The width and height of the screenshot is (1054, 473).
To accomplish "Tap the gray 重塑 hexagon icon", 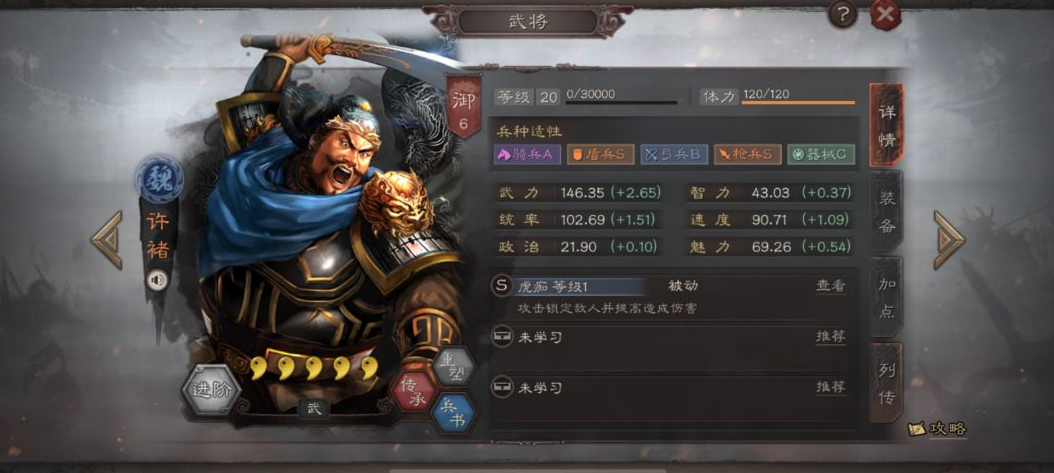I will [454, 368].
